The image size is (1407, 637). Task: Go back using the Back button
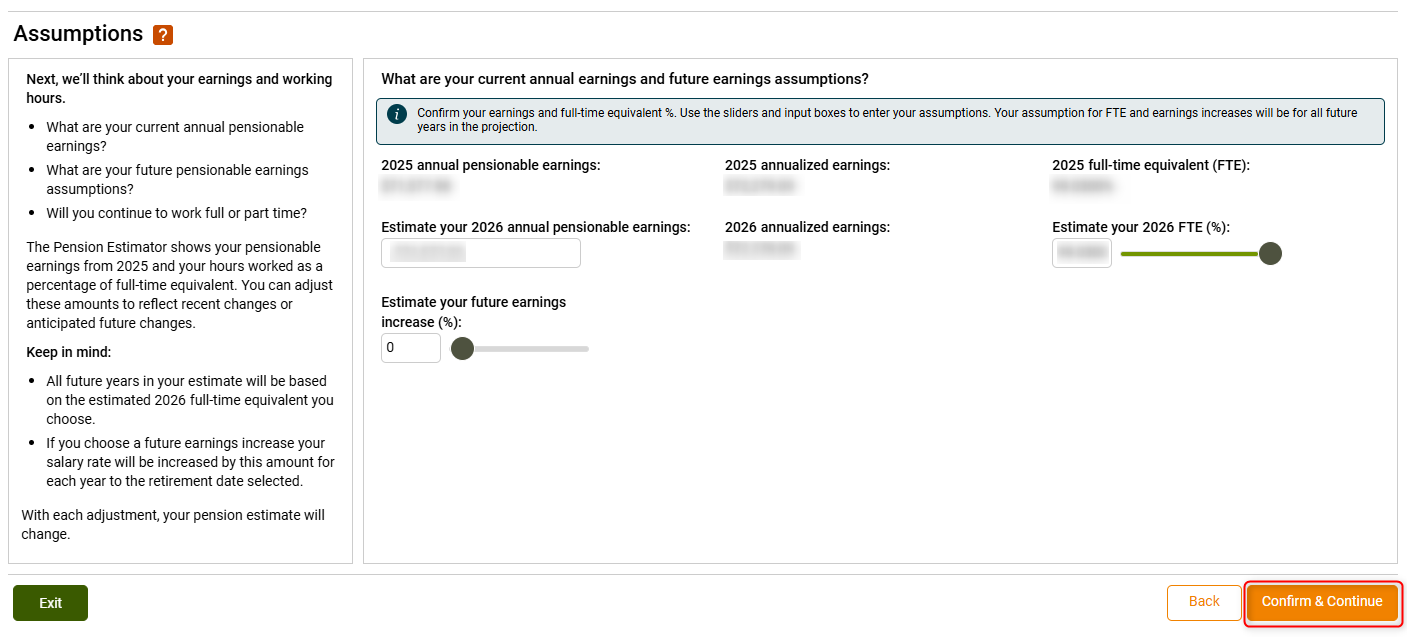click(1204, 602)
